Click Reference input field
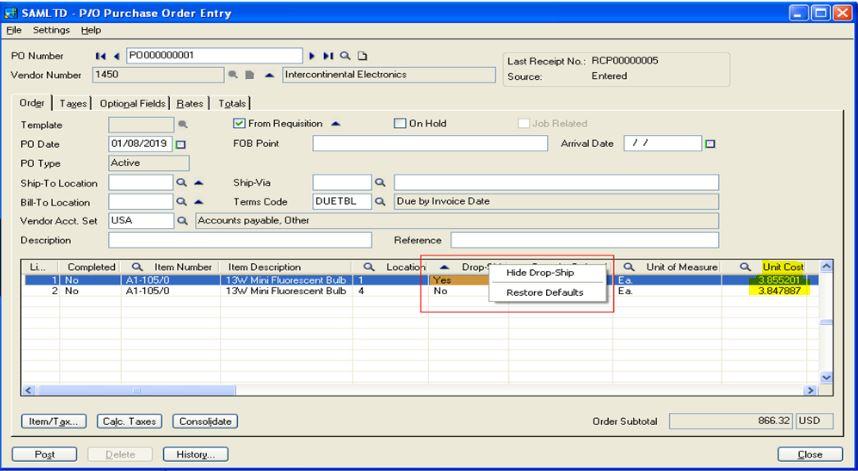The height and width of the screenshot is (471, 858). [585, 240]
